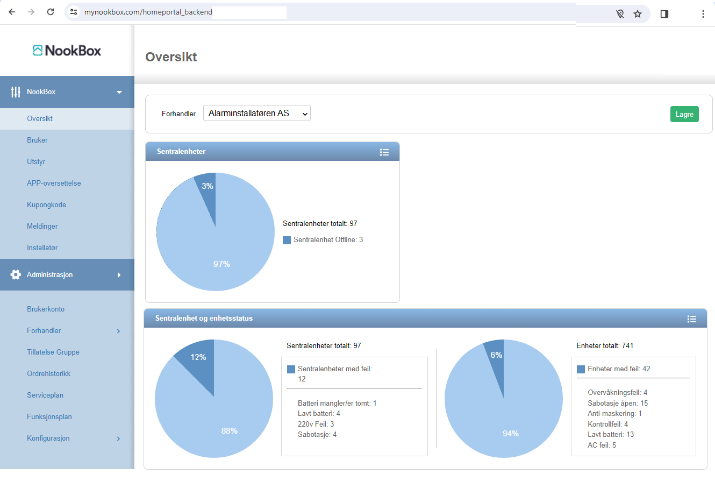Screen dimensions: 715x481
Task: Open list view icon in Sentralenheter panel
Action: tap(384, 152)
